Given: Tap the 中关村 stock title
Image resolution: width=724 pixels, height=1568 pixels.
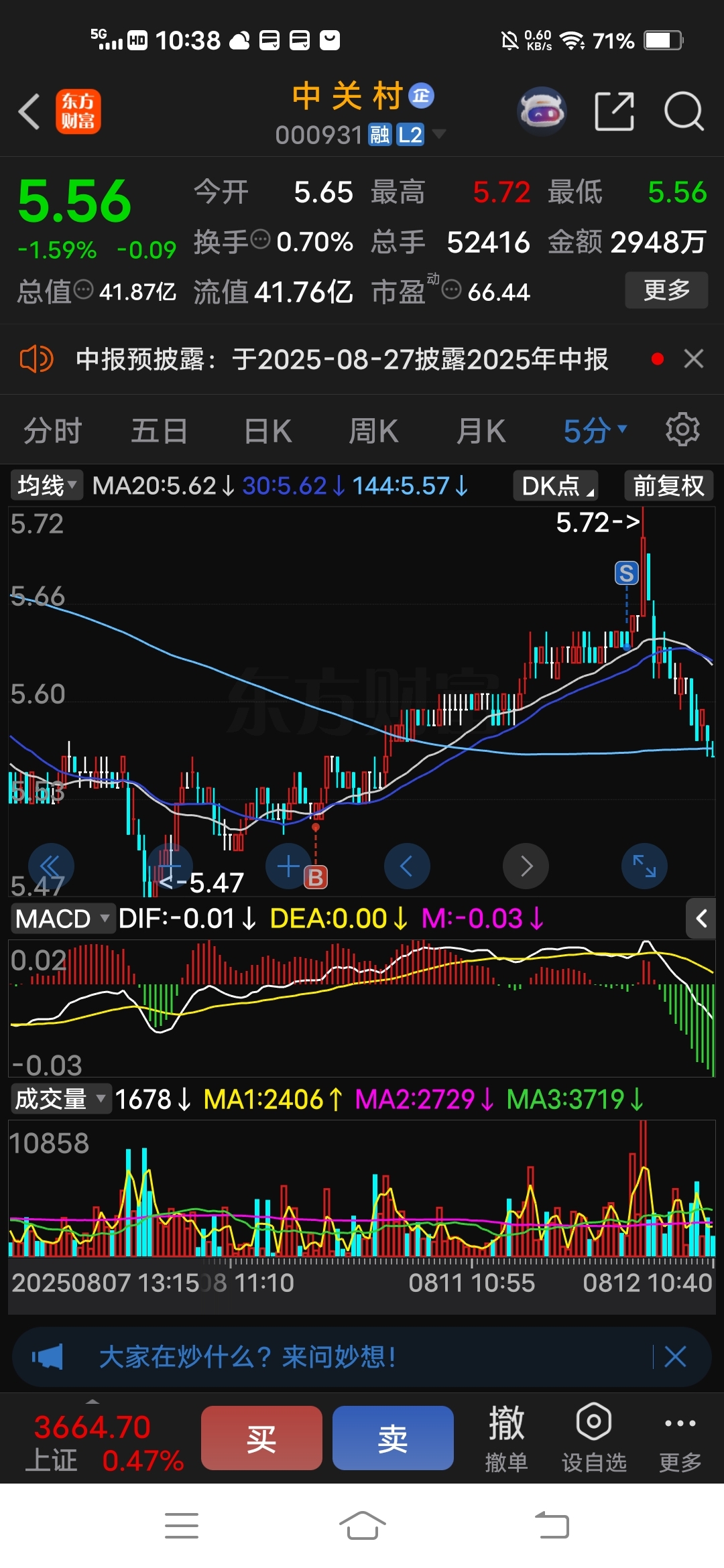Looking at the screenshot, I should click(x=347, y=96).
